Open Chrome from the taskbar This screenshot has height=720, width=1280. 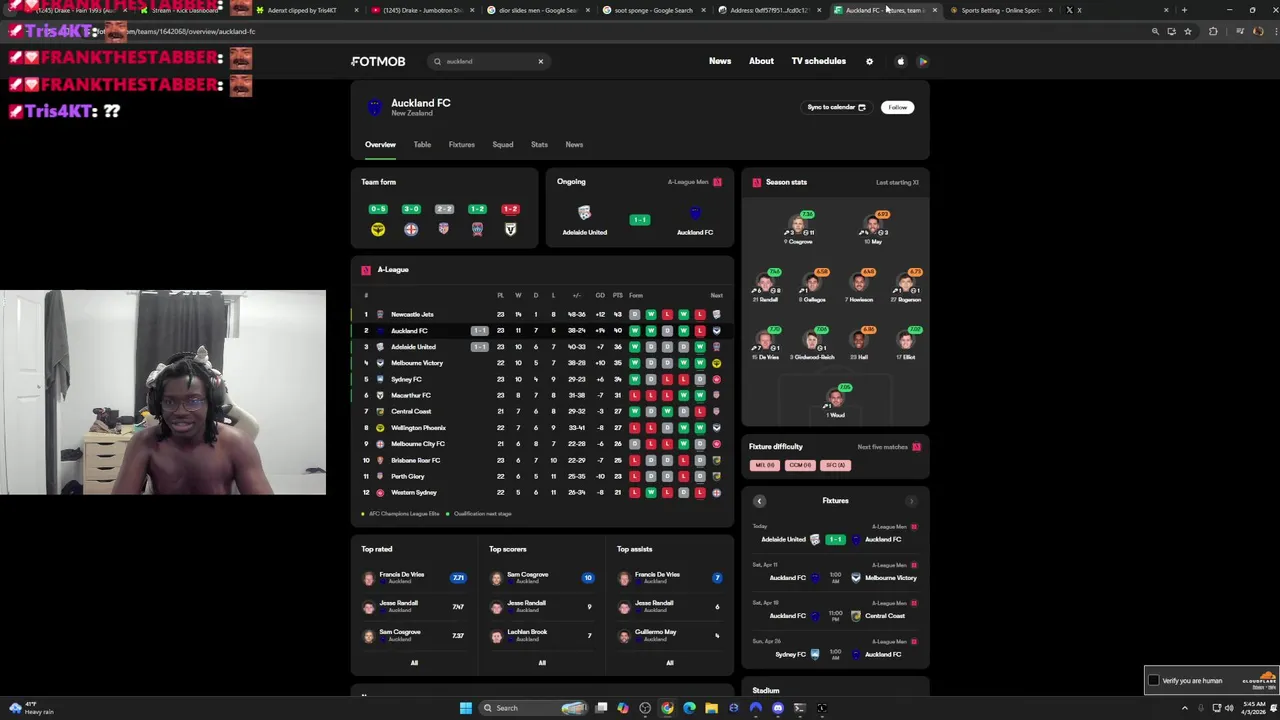(x=667, y=708)
